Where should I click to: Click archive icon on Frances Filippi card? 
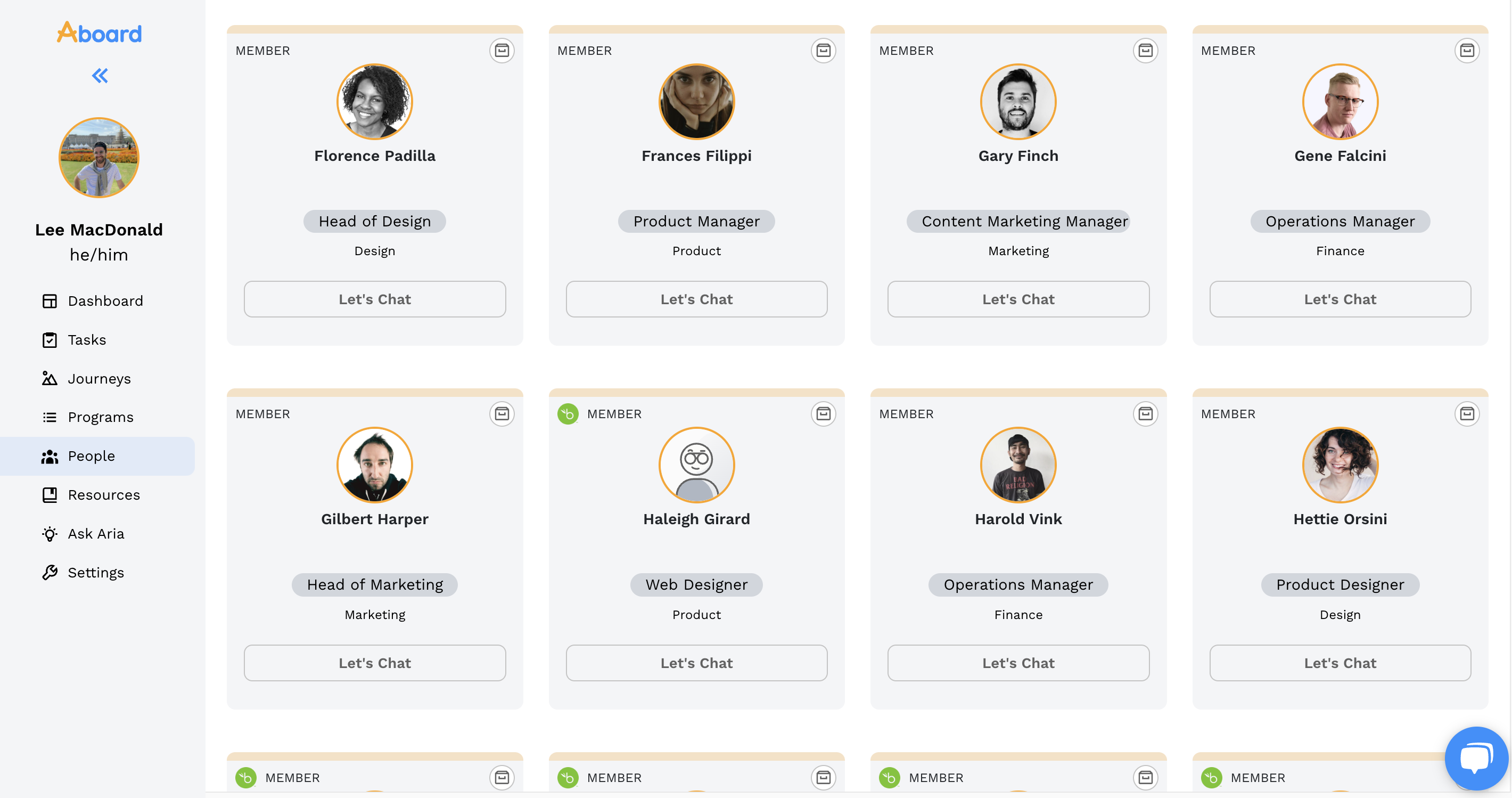tap(823, 51)
